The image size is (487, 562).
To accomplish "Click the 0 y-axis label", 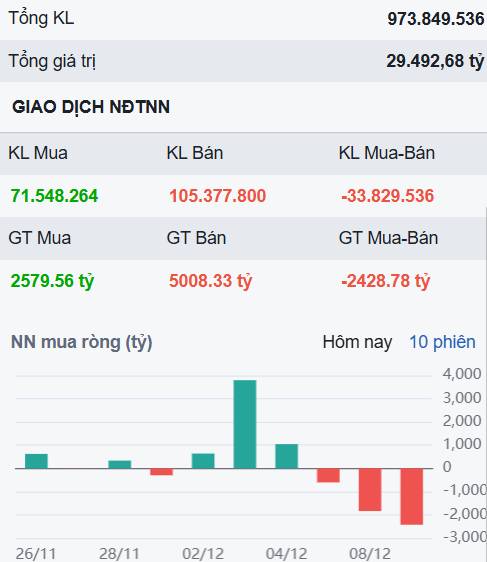I will click(447, 467).
